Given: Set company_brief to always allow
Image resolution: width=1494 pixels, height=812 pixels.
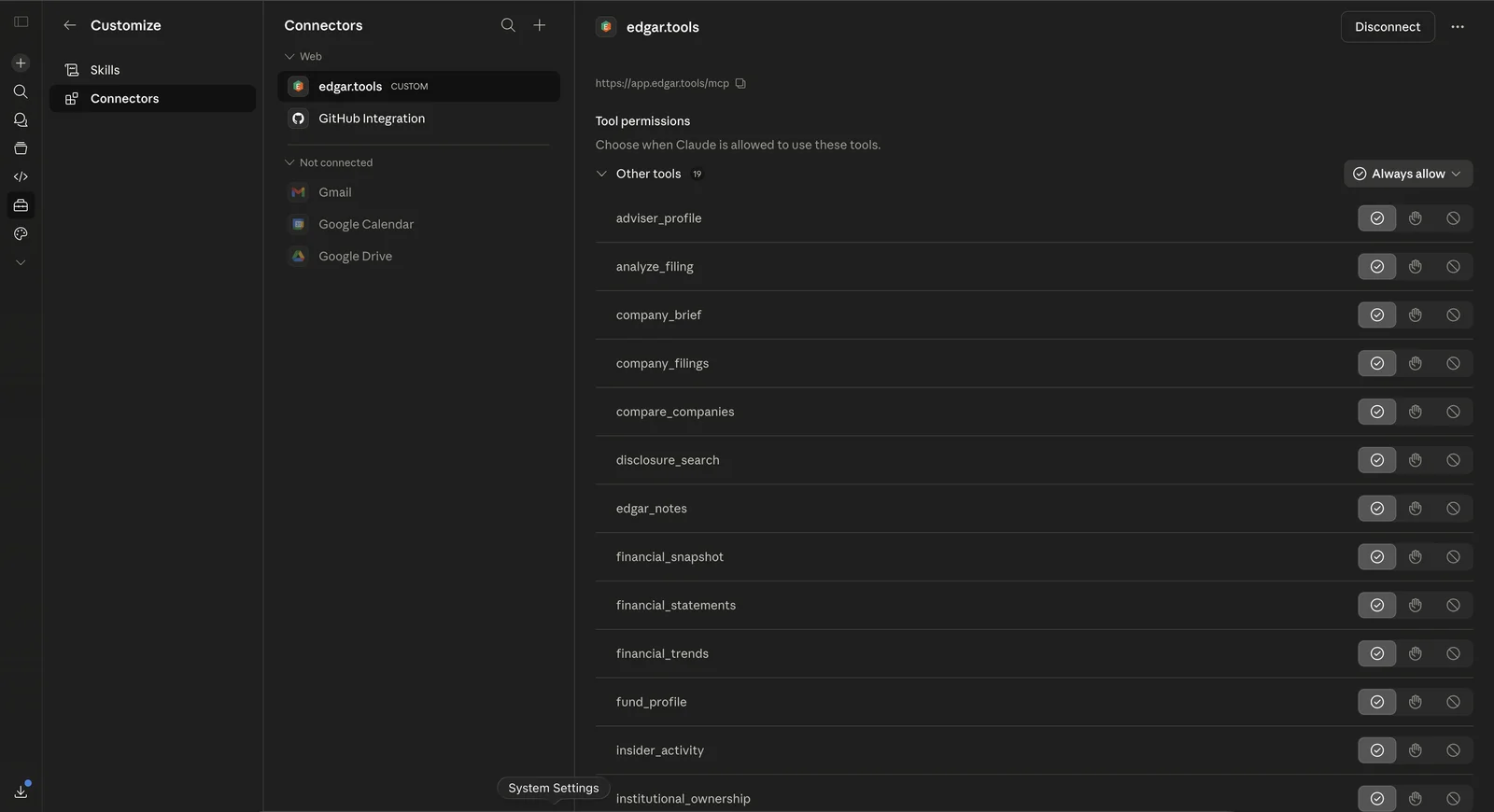Looking at the screenshot, I should coord(1377,315).
